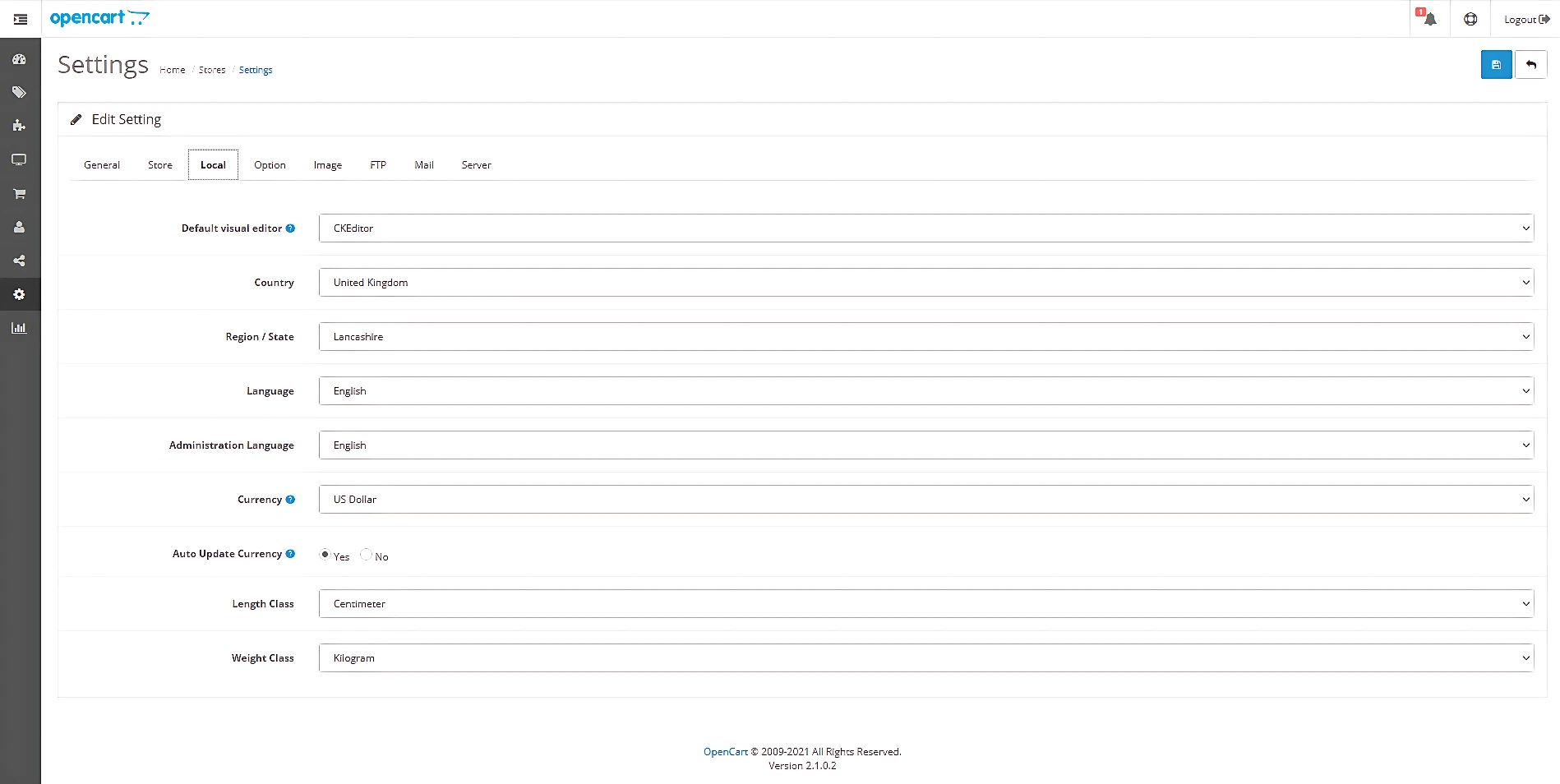Image resolution: width=1560 pixels, height=784 pixels.
Task: Open the System gear sidebar icon
Action: 19,294
